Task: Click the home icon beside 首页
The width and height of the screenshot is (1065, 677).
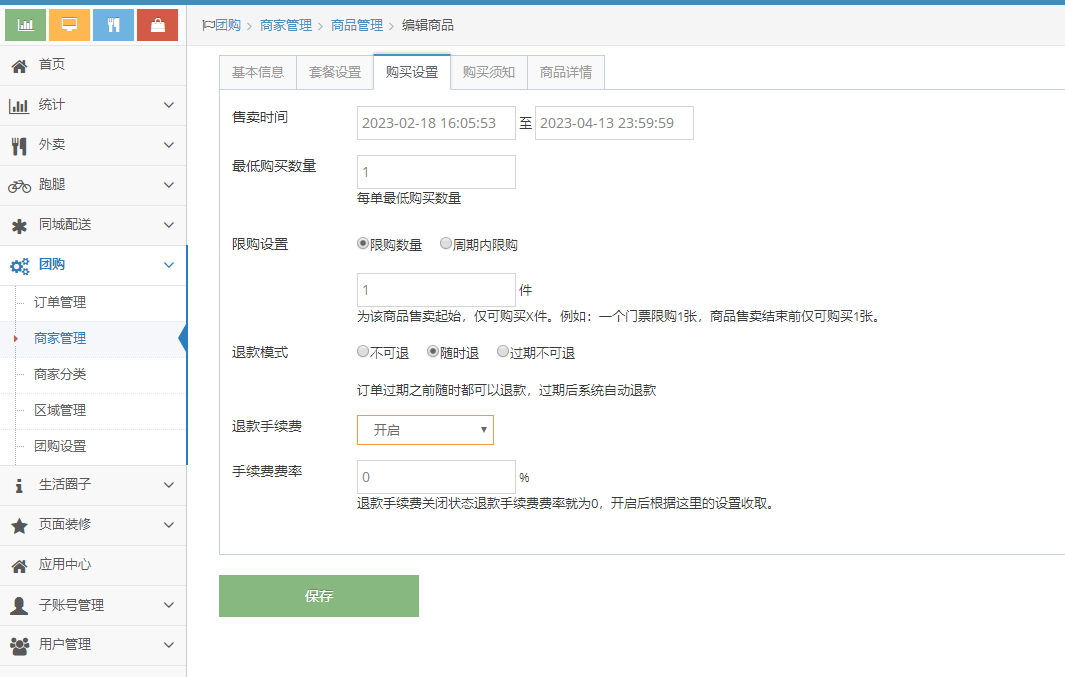Action: point(19,65)
